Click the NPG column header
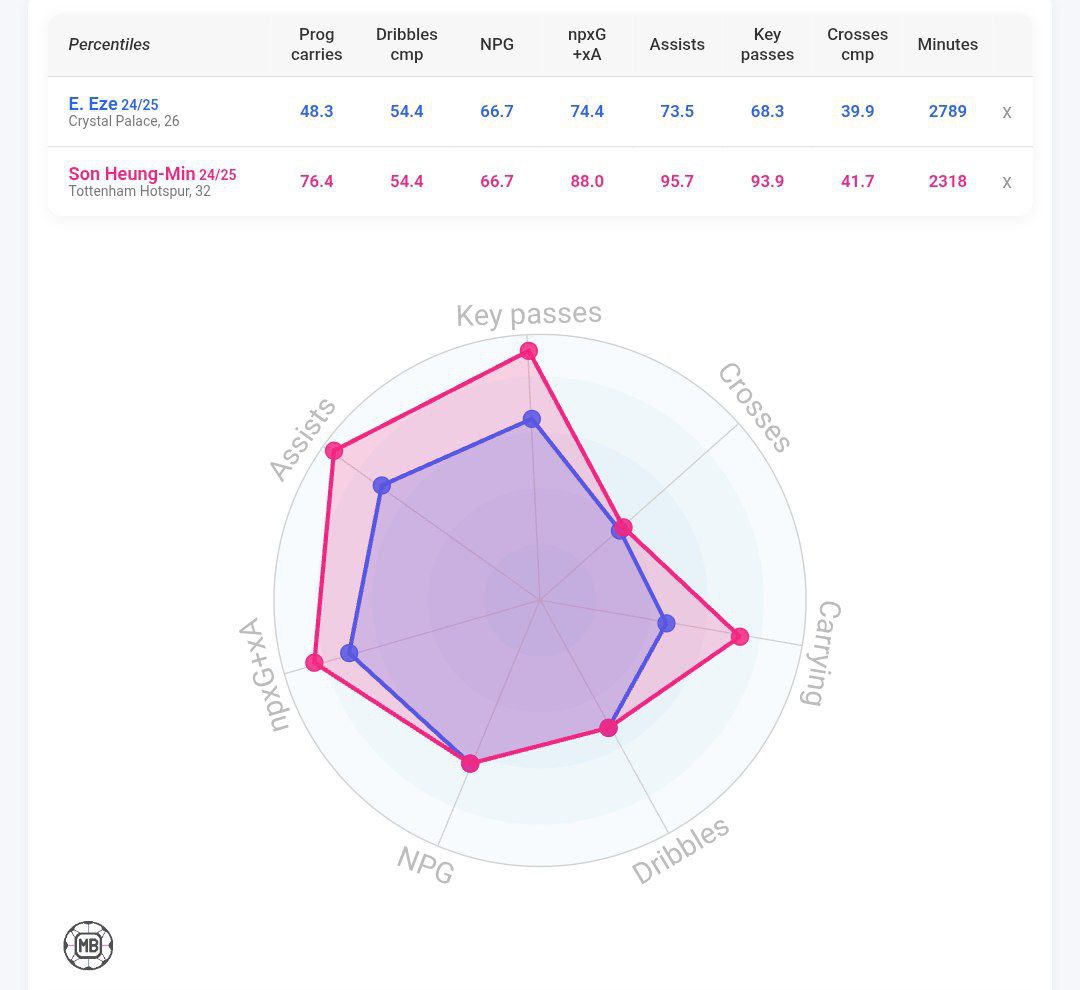 [497, 44]
